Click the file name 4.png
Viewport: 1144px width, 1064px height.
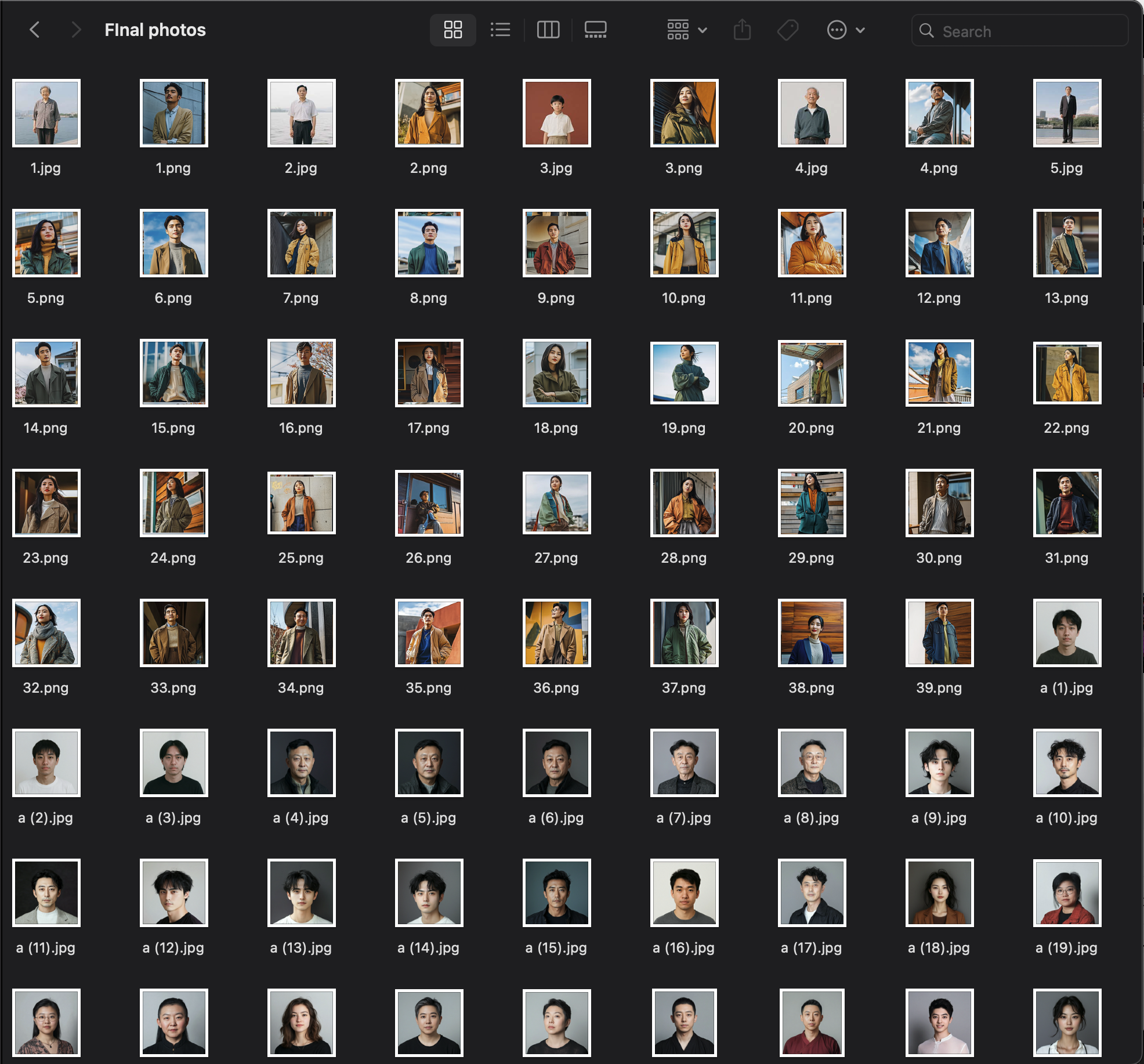[939, 168]
